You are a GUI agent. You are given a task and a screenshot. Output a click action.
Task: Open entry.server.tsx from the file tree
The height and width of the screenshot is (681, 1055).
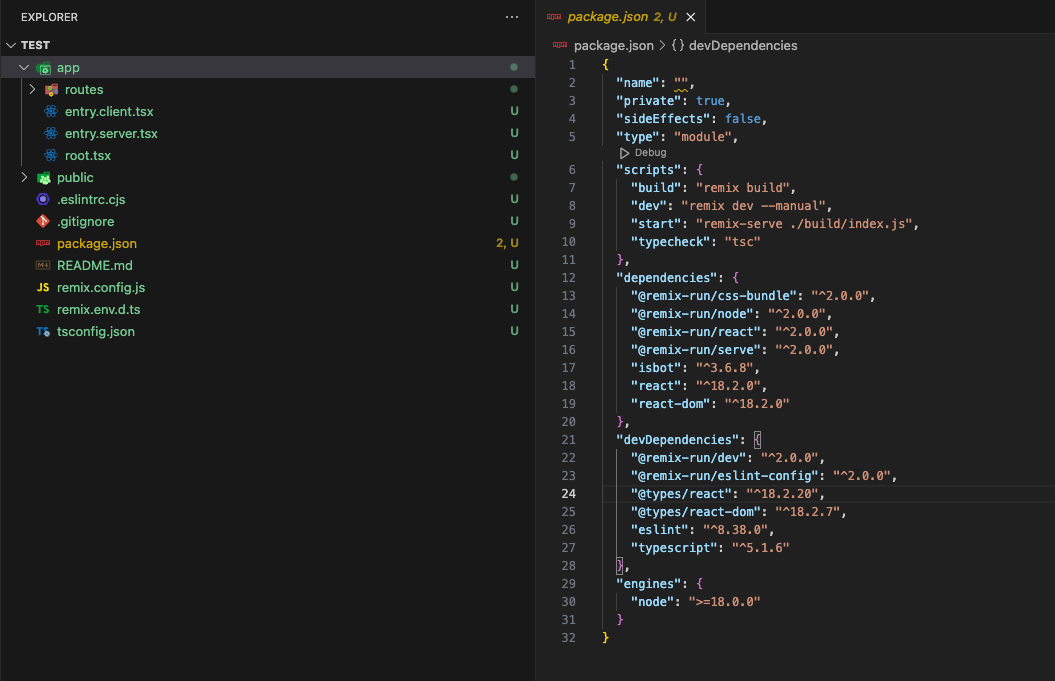coord(111,133)
